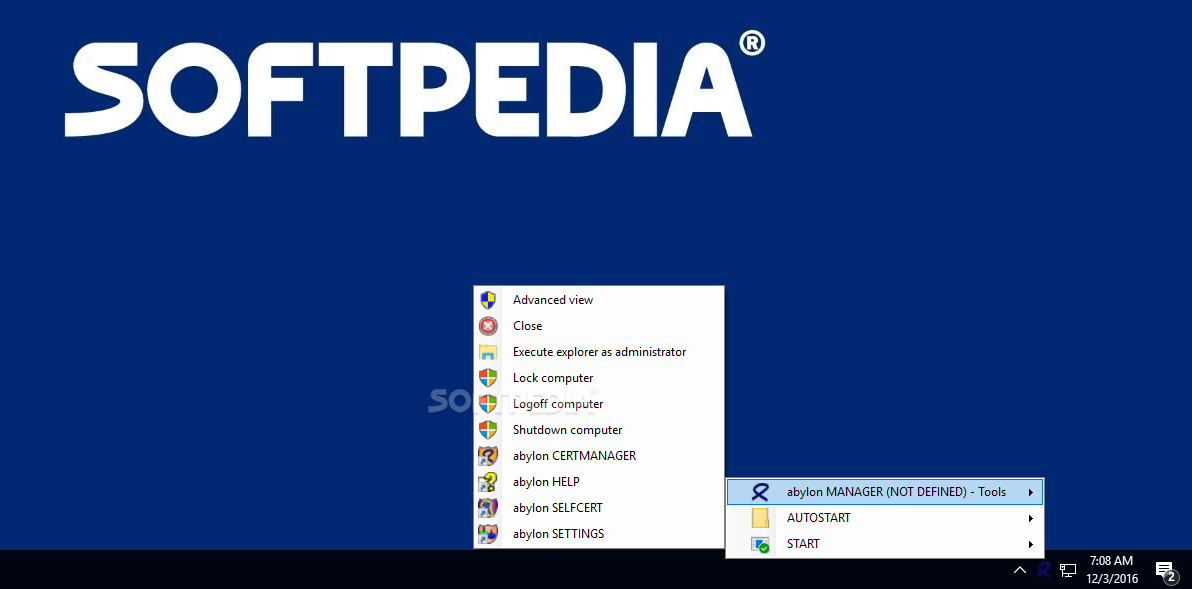This screenshot has height=589, width=1192.
Task: Choose Shutdown computer entry
Action: pyautogui.click(x=598, y=429)
